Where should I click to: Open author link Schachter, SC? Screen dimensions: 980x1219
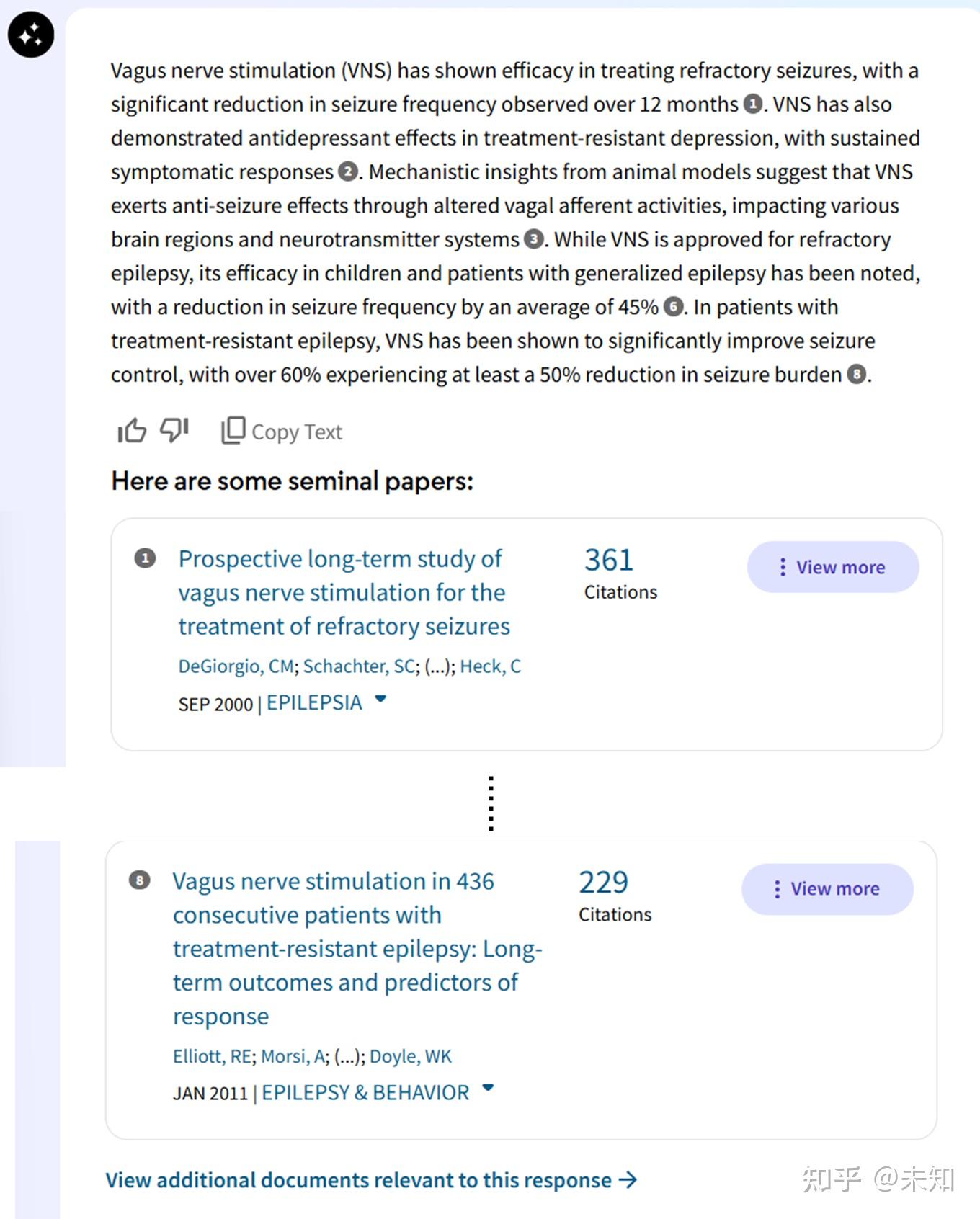tap(359, 666)
